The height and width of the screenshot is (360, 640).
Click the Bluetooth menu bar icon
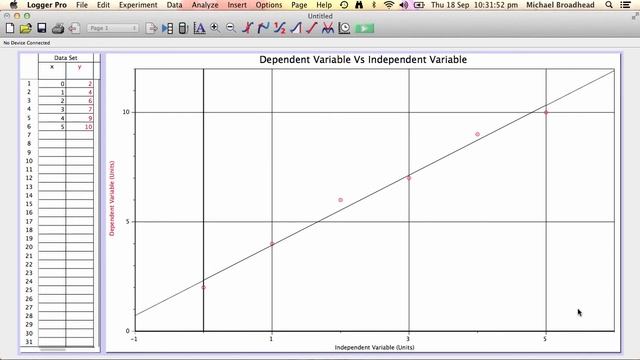click(373, 5)
